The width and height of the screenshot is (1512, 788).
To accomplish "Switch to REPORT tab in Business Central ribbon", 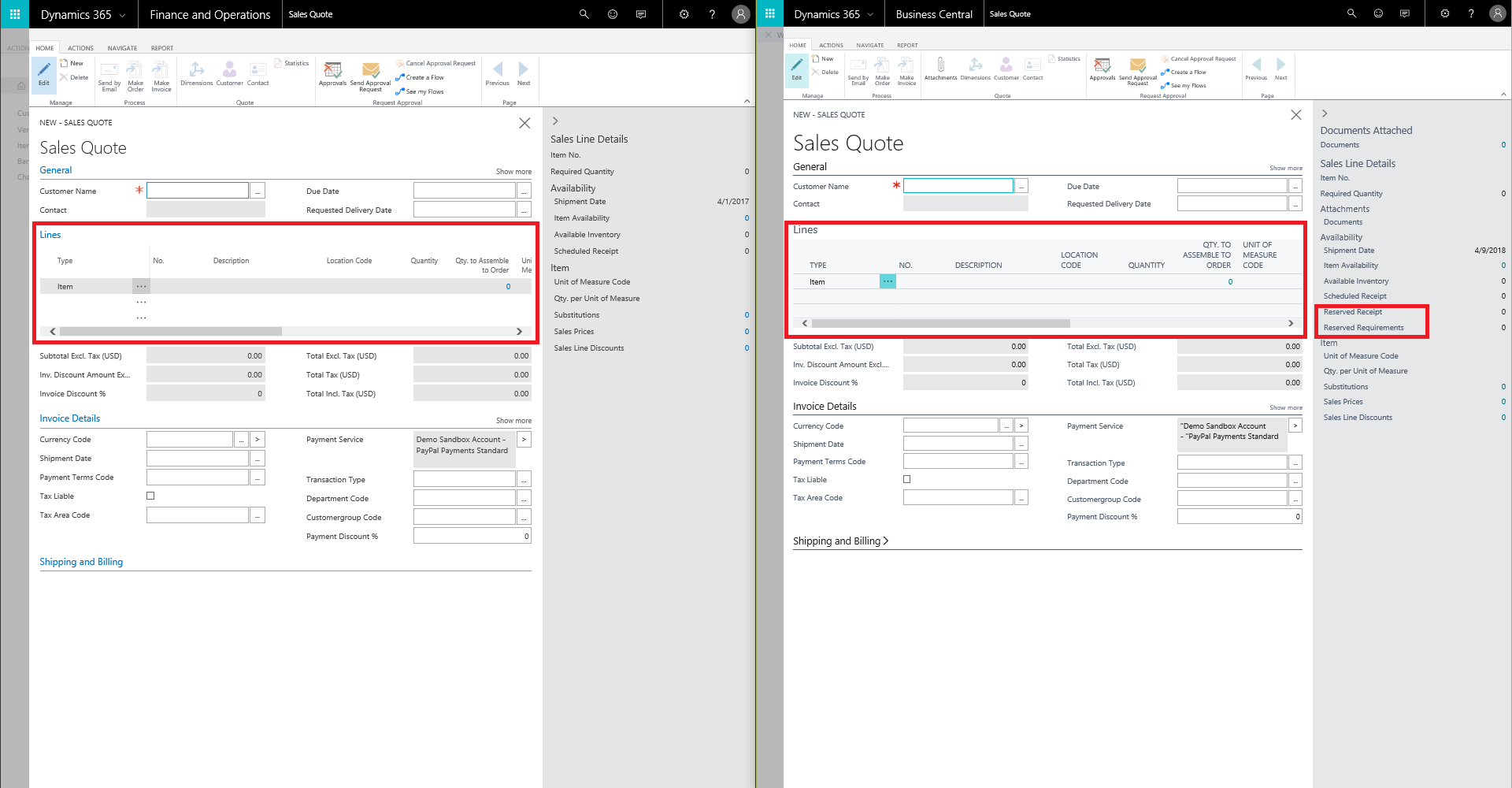I will tap(907, 45).
